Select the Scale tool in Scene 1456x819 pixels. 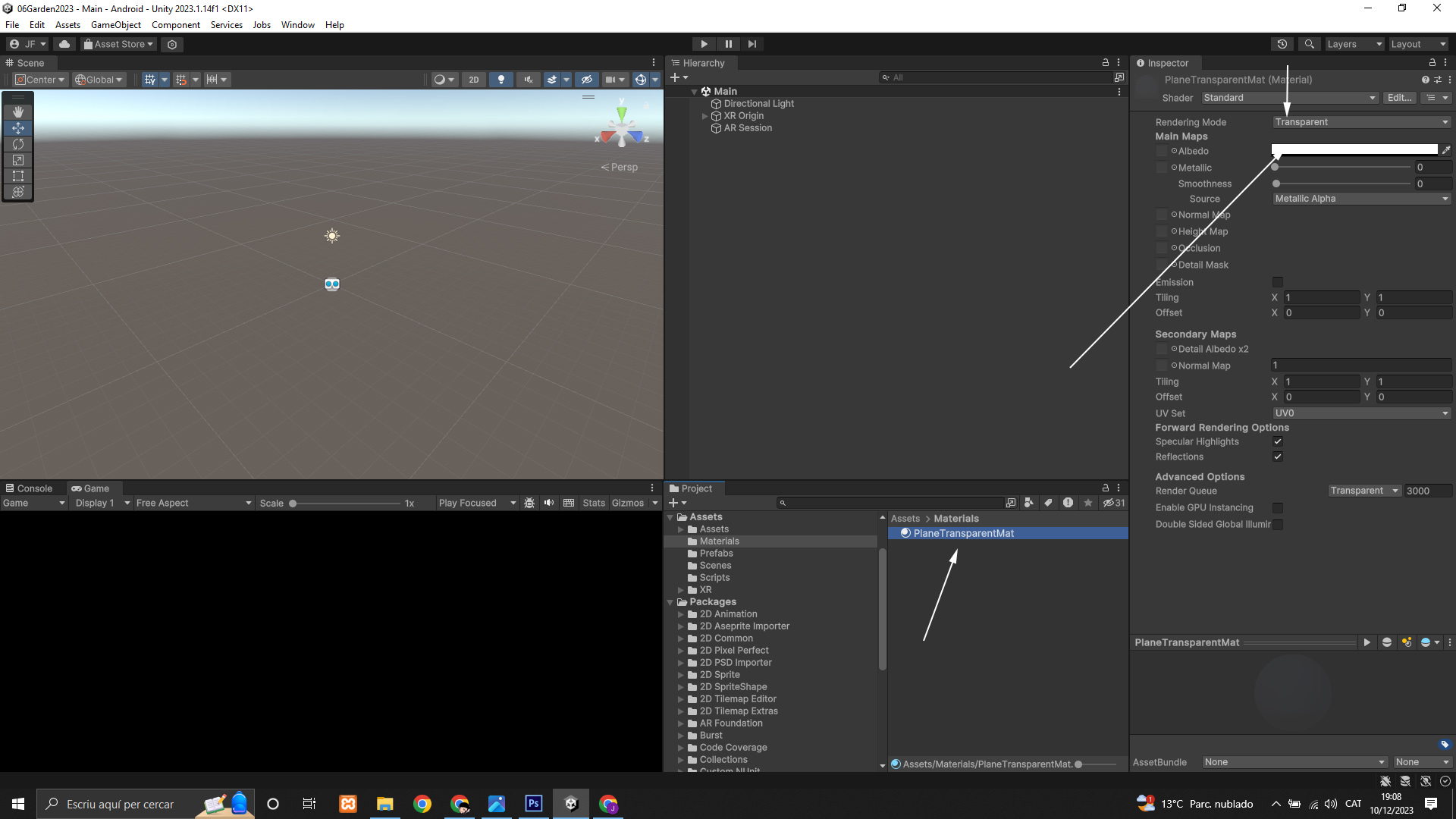pyautogui.click(x=18, y=160)
